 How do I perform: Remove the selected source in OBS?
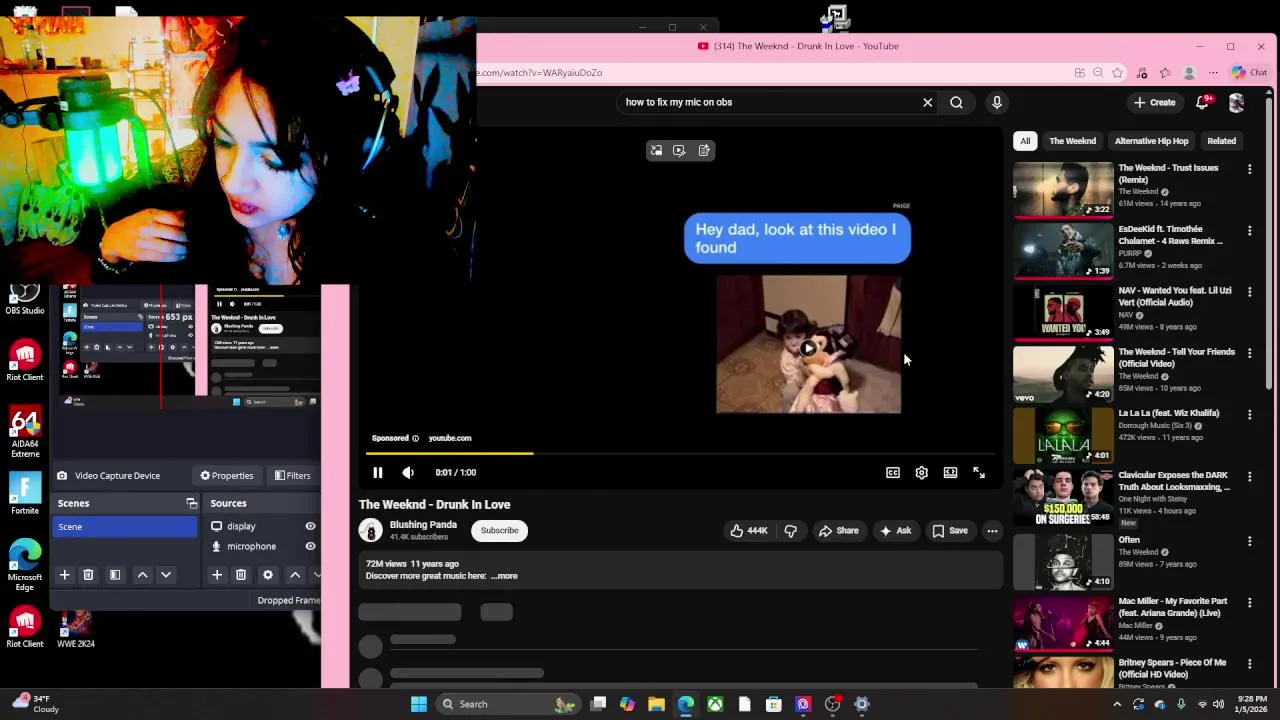tap(241, 575)
